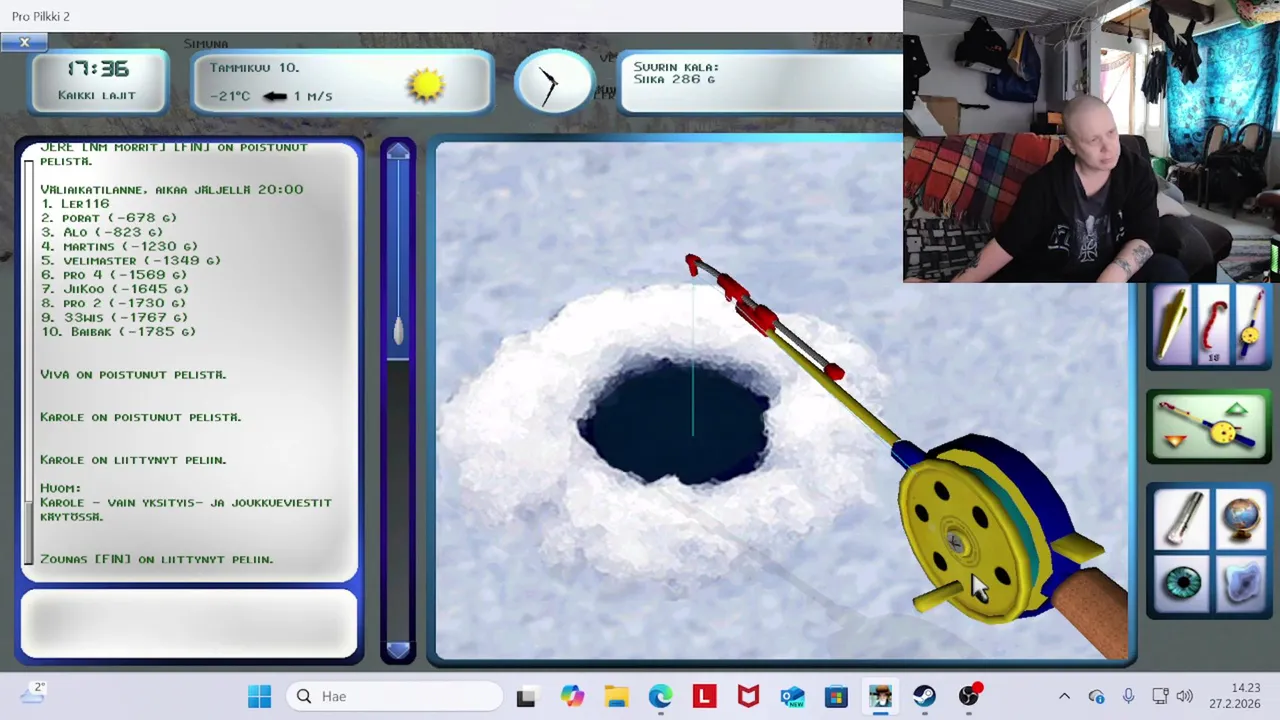Click the sun weather icon
Screen dimensions: 1280x720
[426, 85]
